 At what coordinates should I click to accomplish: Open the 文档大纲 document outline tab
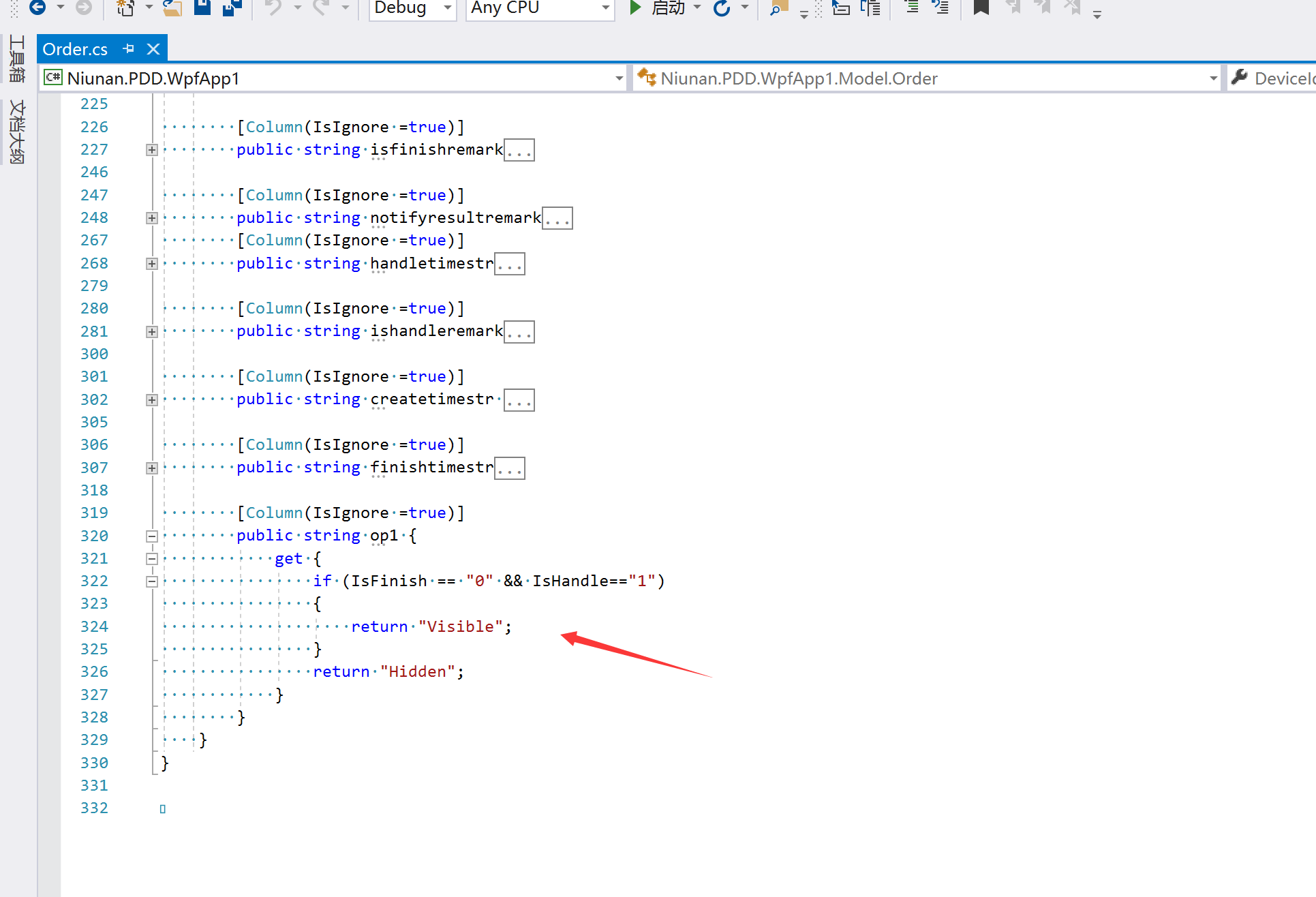pyautogui.click(x=16, y=132)
